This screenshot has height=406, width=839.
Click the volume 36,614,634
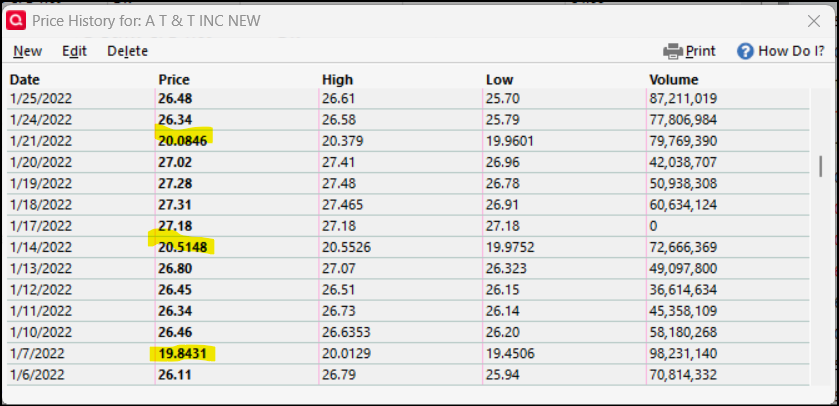(x=683, y=290)
